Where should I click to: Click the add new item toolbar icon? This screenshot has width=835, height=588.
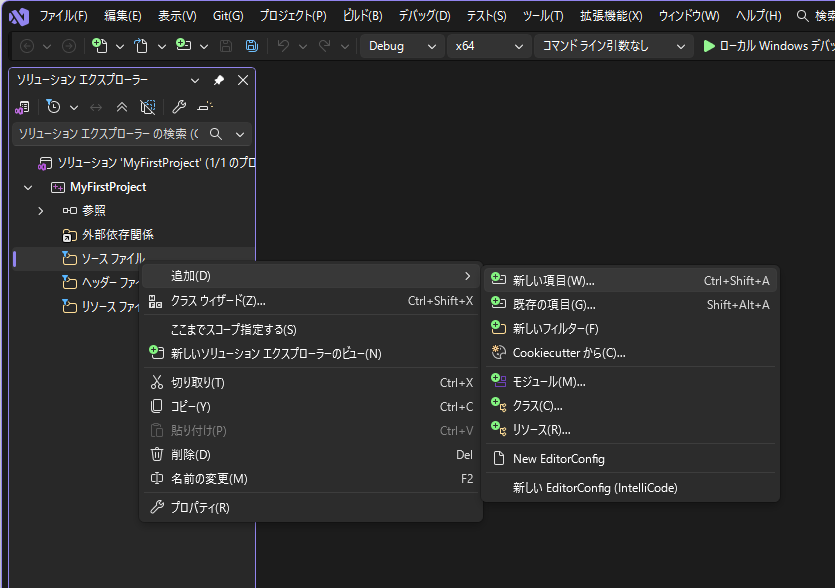point(183,45)
